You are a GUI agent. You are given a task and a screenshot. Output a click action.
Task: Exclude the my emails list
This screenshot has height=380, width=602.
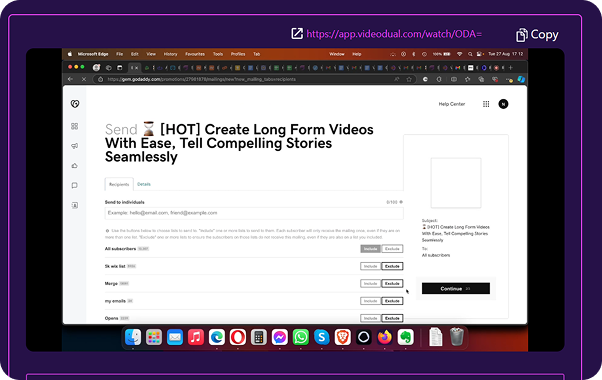tap(392, 301)
